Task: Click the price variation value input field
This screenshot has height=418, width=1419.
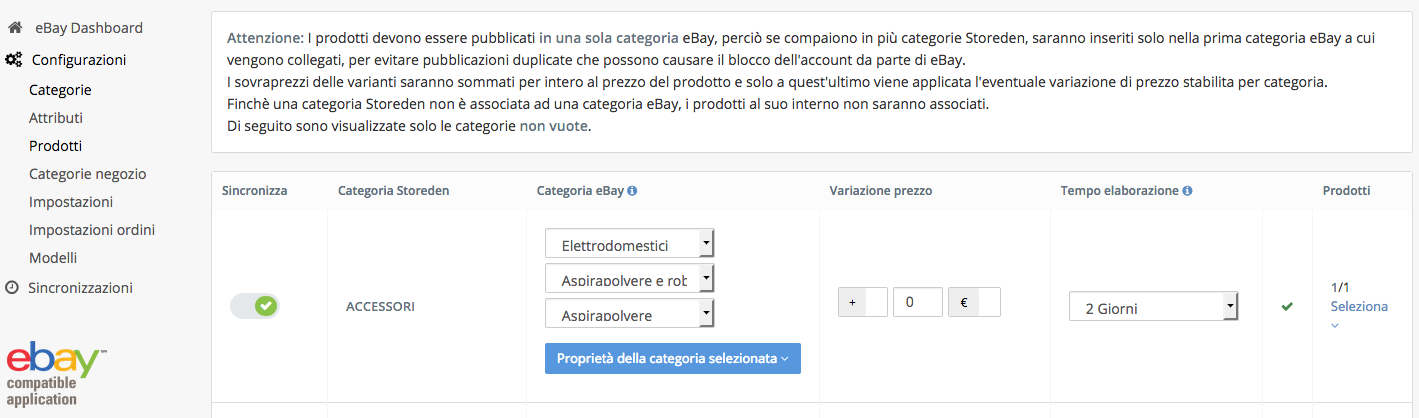Action: pyautogui.click(x=917, y=302)
